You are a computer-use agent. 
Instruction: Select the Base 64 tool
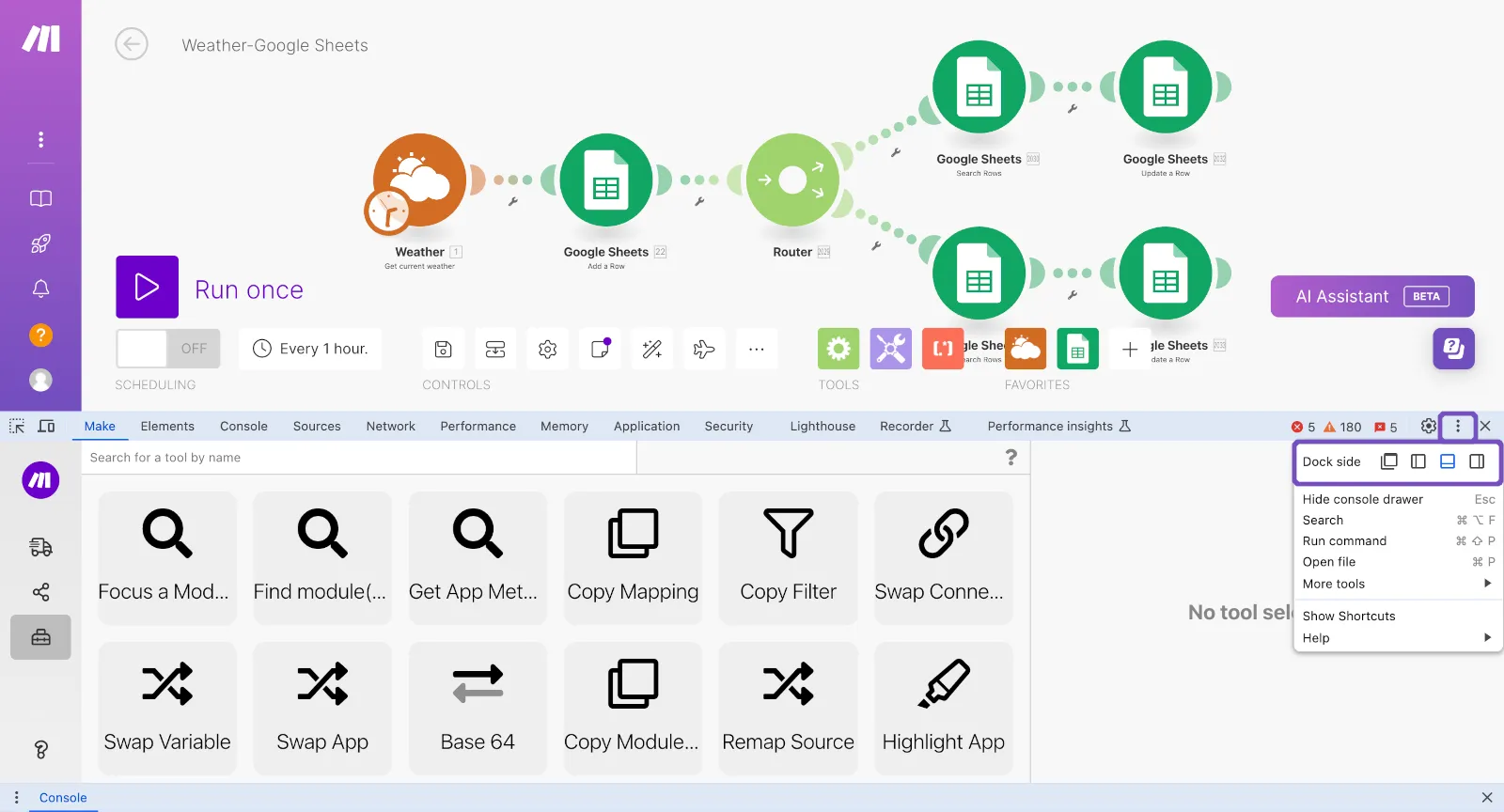478,708
